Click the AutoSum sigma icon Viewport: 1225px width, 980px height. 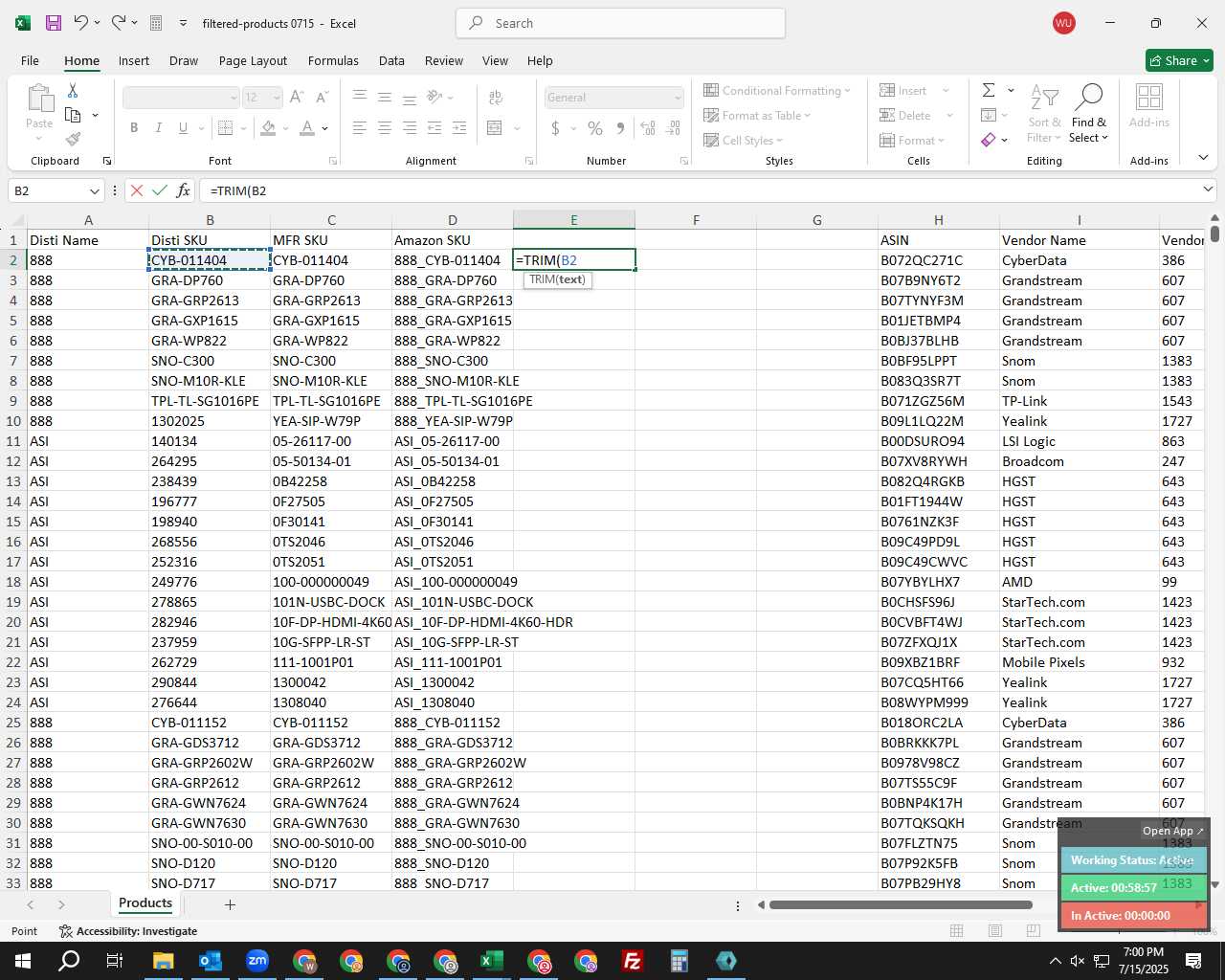[989, 90]
